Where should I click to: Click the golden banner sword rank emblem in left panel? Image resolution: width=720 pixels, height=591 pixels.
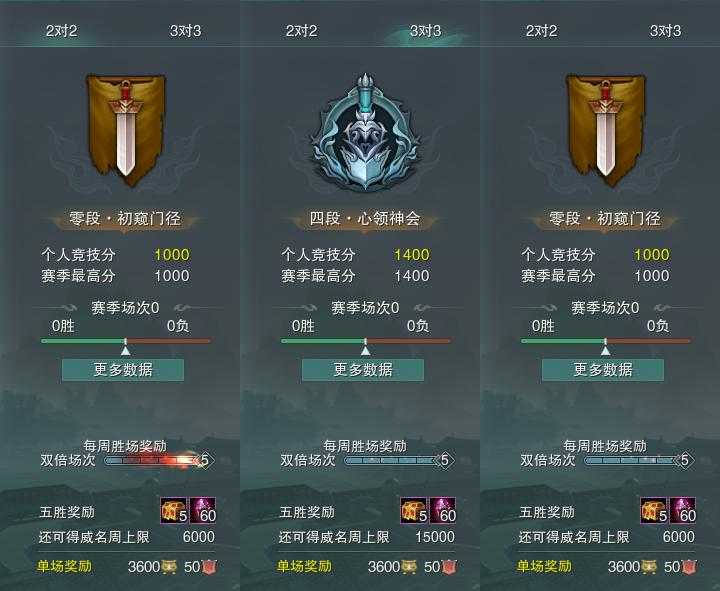(125, 130)
